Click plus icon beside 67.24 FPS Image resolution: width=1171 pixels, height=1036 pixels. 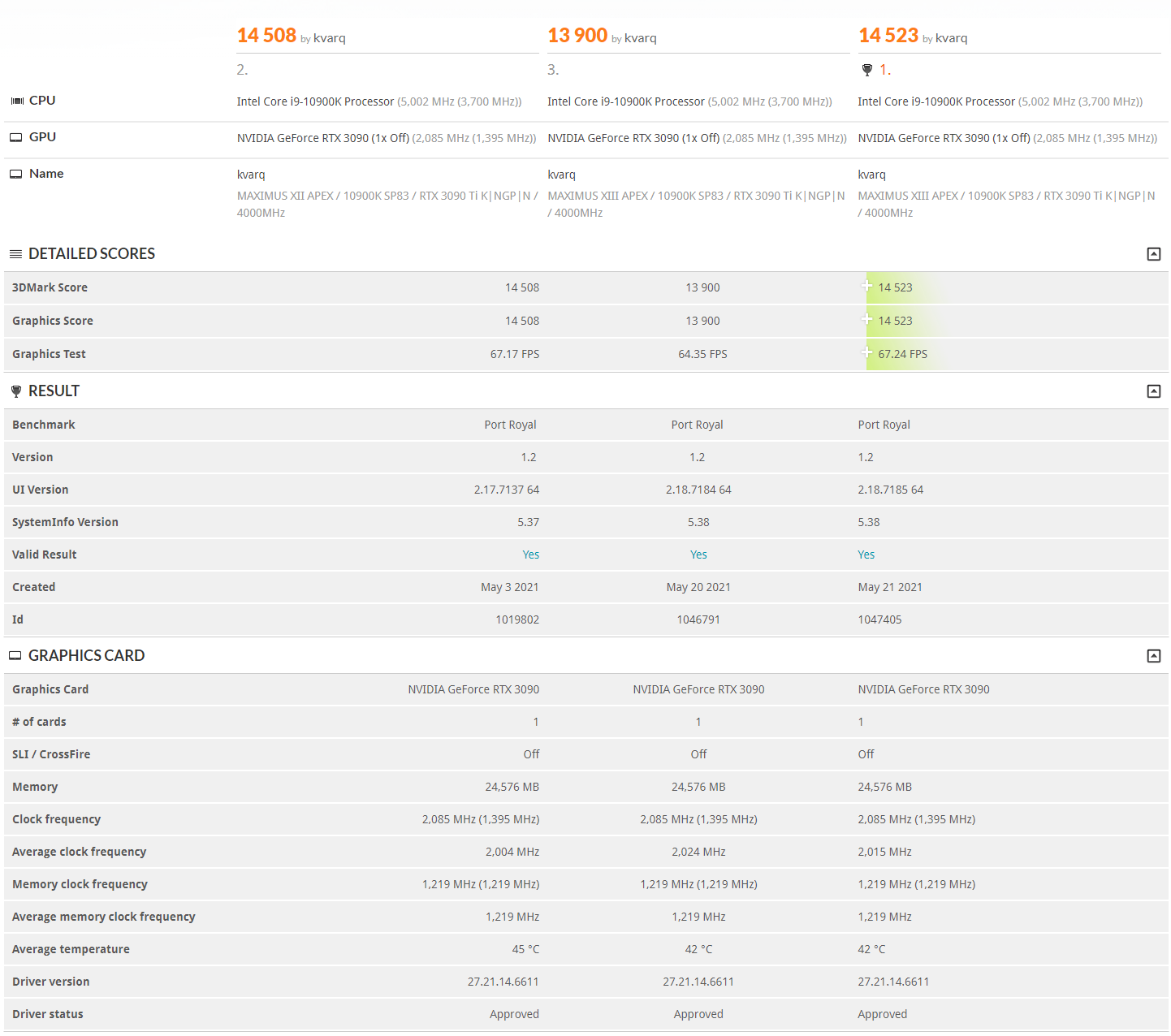pyautogui.click(x=866, y=352)
